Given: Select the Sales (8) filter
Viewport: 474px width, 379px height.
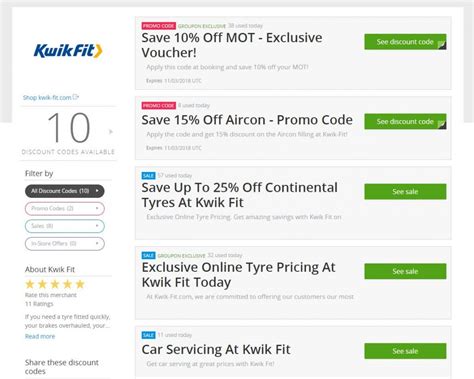Looking at the screenshot, I should 65,226.
